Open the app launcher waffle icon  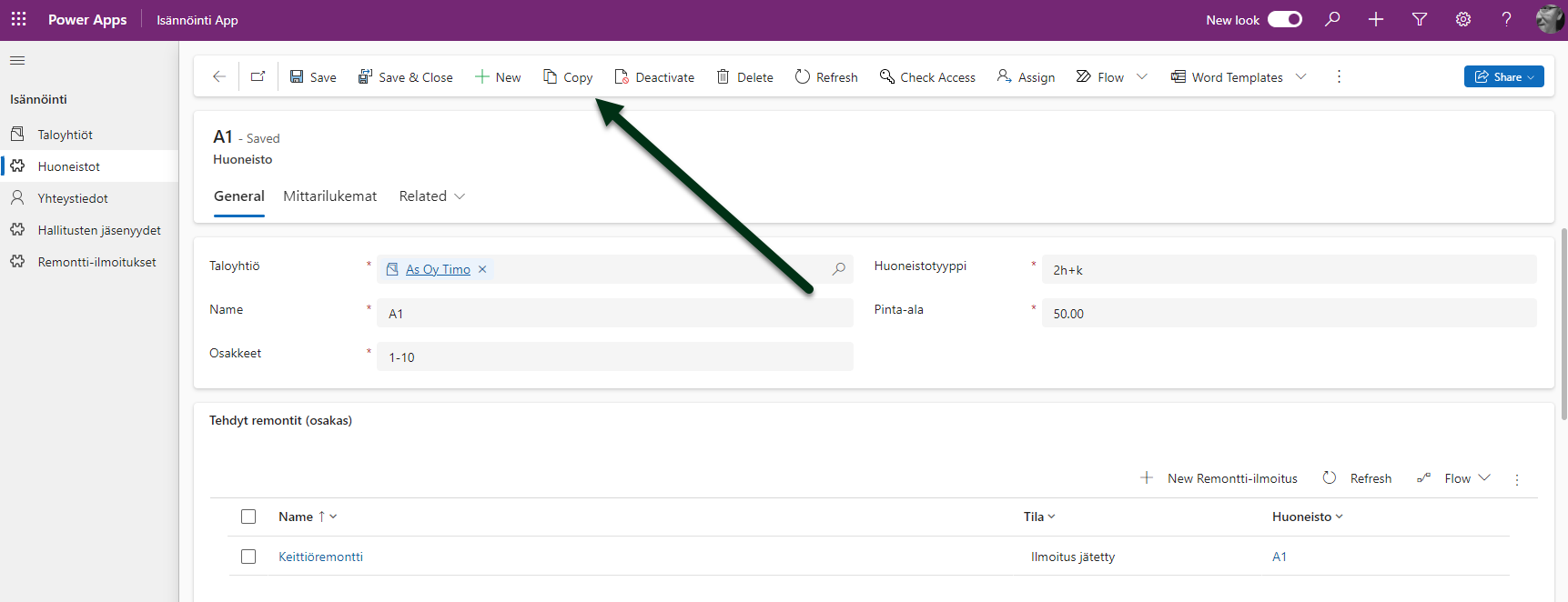pos(18,19)
